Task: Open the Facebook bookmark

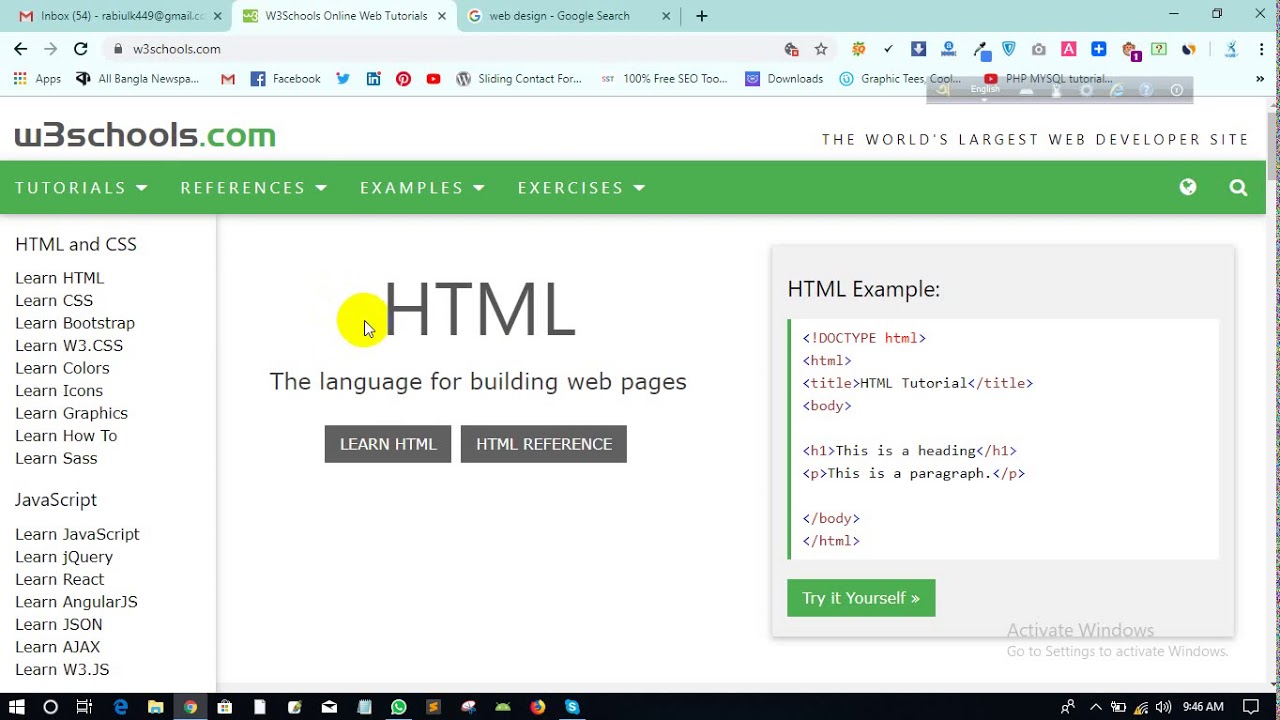Action: (286, 79)
